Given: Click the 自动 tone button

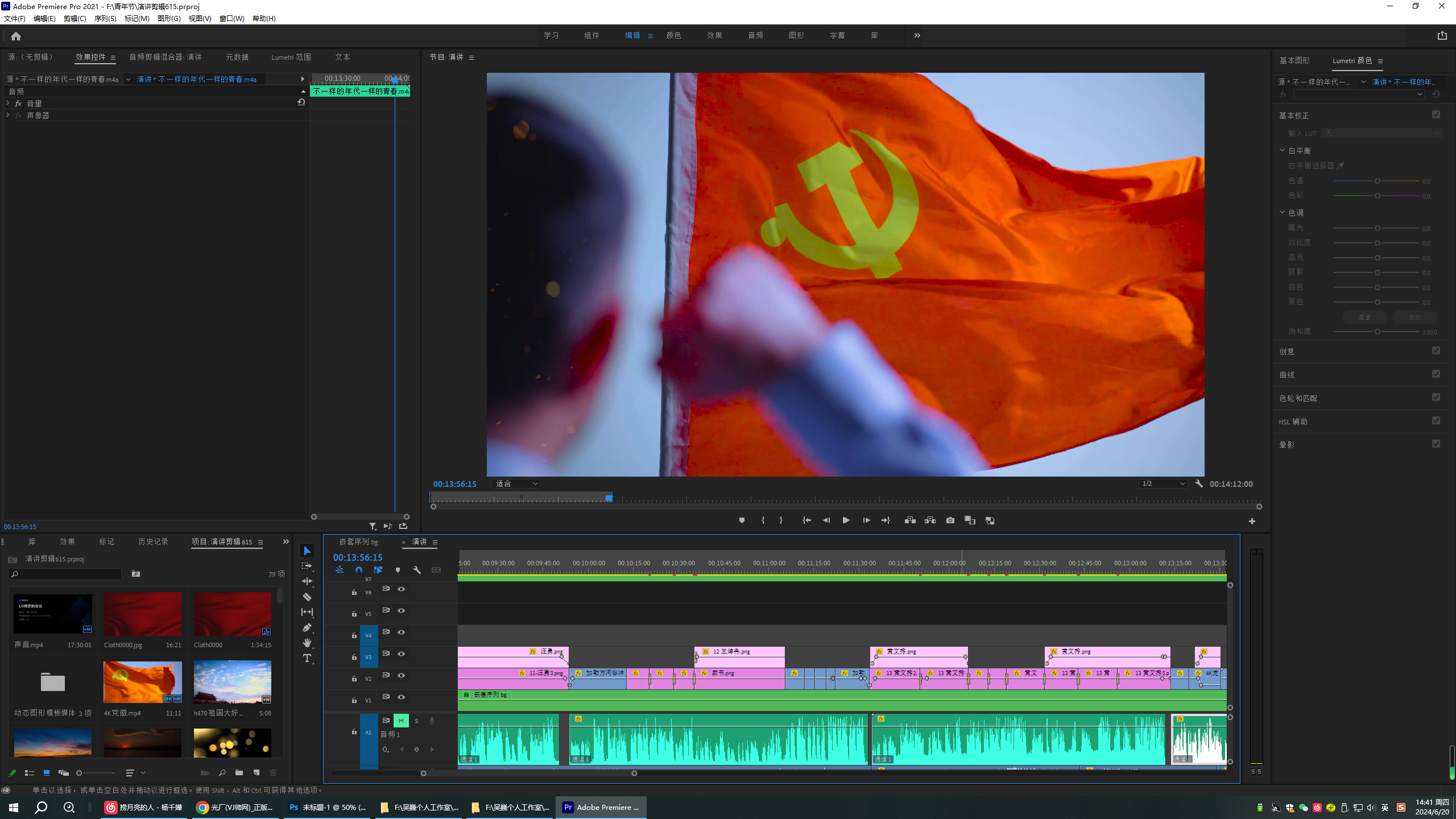Looking at the screenshot, I should click(x=1414, y=317).
